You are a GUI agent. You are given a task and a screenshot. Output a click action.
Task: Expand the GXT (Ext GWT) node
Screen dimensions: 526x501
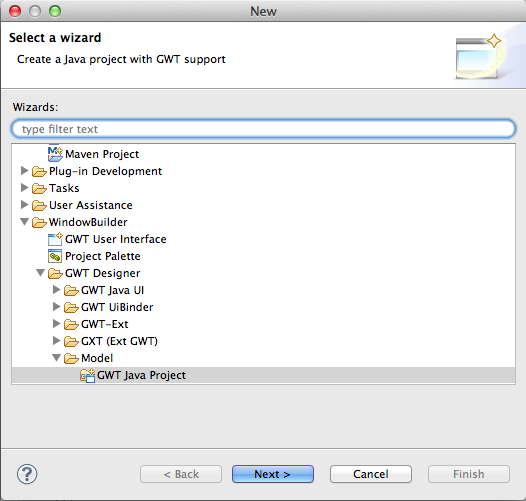pos(56,341)
